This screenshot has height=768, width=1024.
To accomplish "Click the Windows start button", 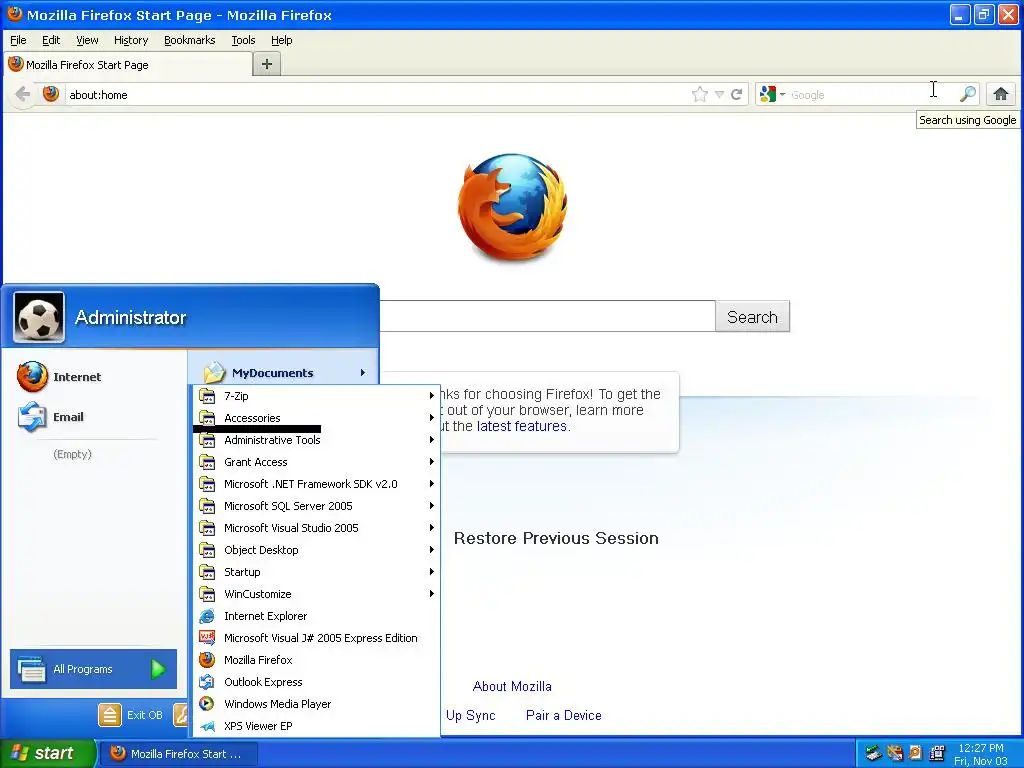I will point(47,753).
